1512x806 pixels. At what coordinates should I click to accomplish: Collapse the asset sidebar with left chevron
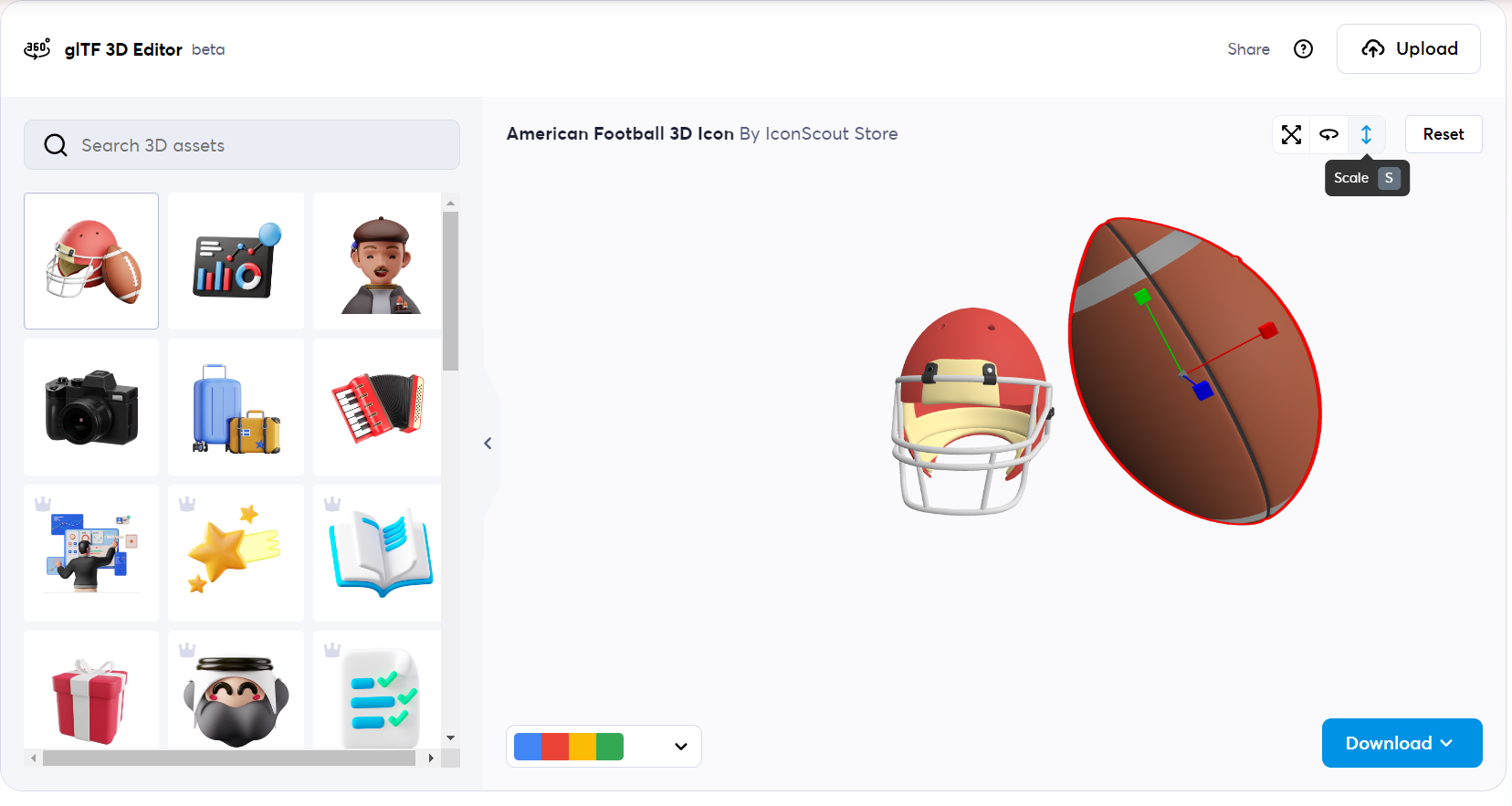pos(488,444)
